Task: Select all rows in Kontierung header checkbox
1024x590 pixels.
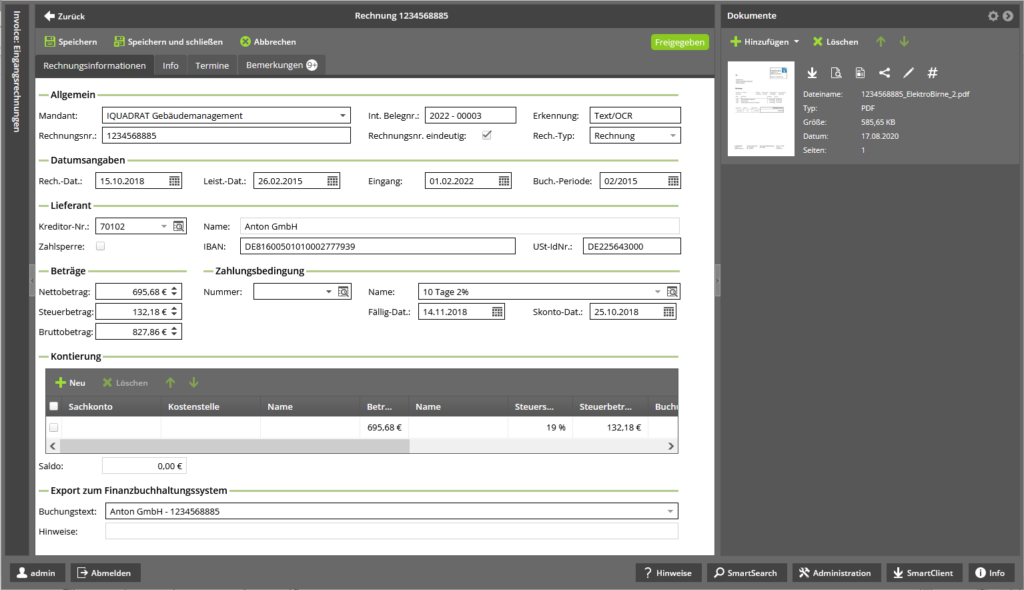Action: [54, 406]
